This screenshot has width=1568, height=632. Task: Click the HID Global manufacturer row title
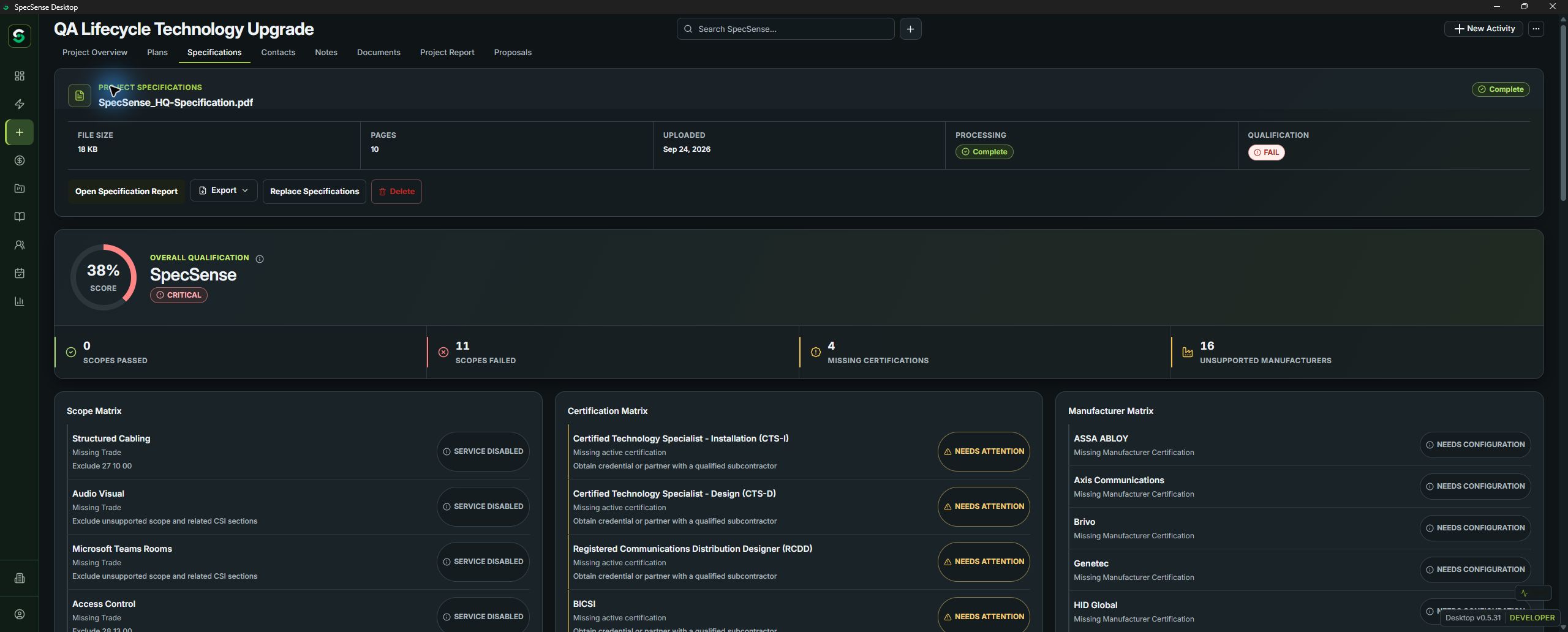click(1095, 606)
